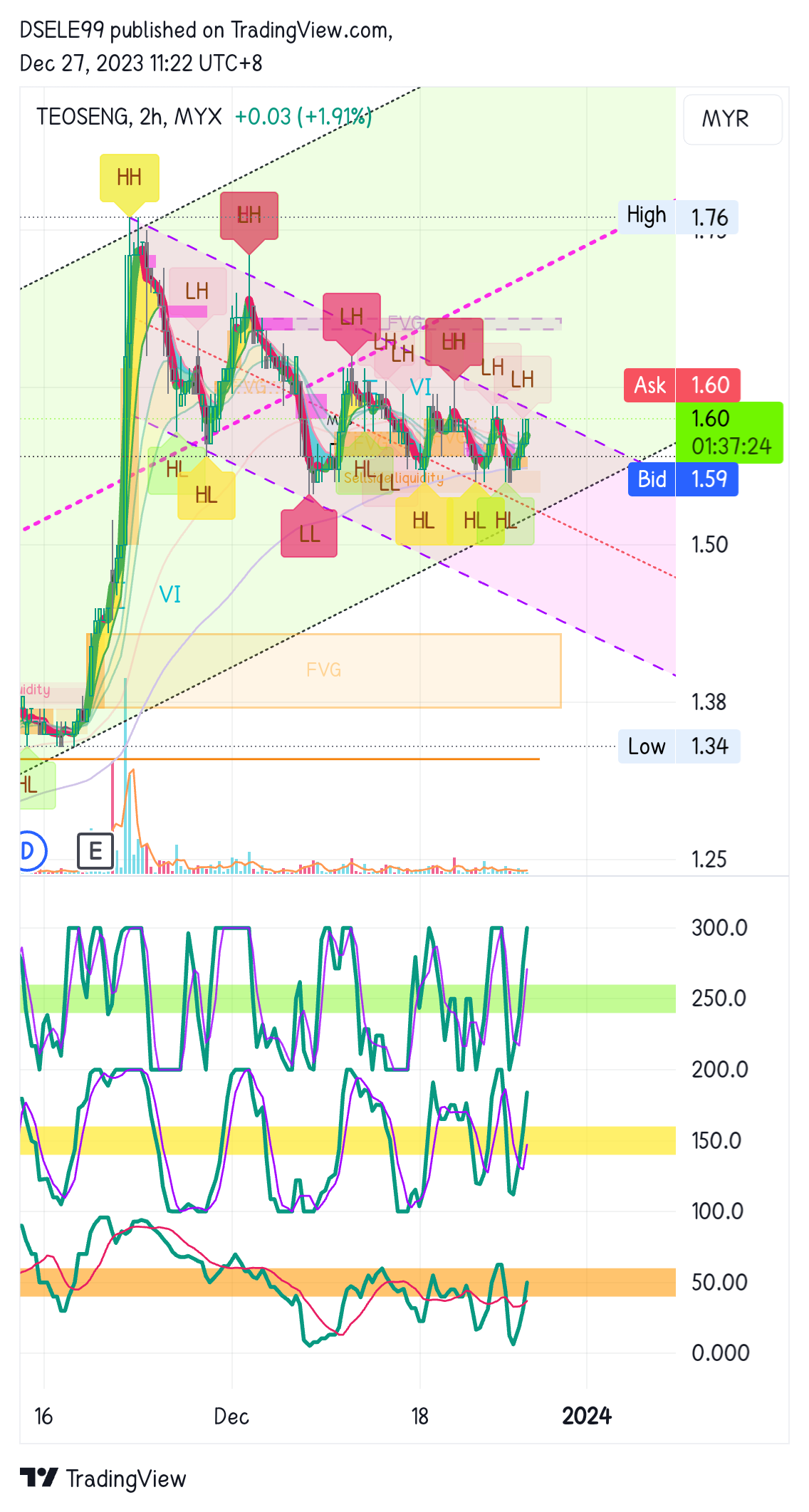Screen dimensions: 809x1512
Task: Select the yellow HH swing label
Action: 129,177
